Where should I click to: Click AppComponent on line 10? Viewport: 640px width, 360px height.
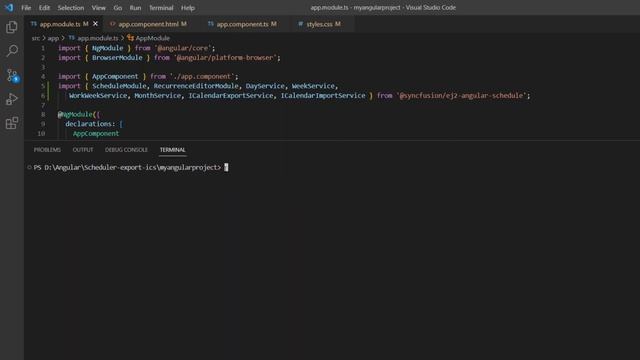(96, 133)
